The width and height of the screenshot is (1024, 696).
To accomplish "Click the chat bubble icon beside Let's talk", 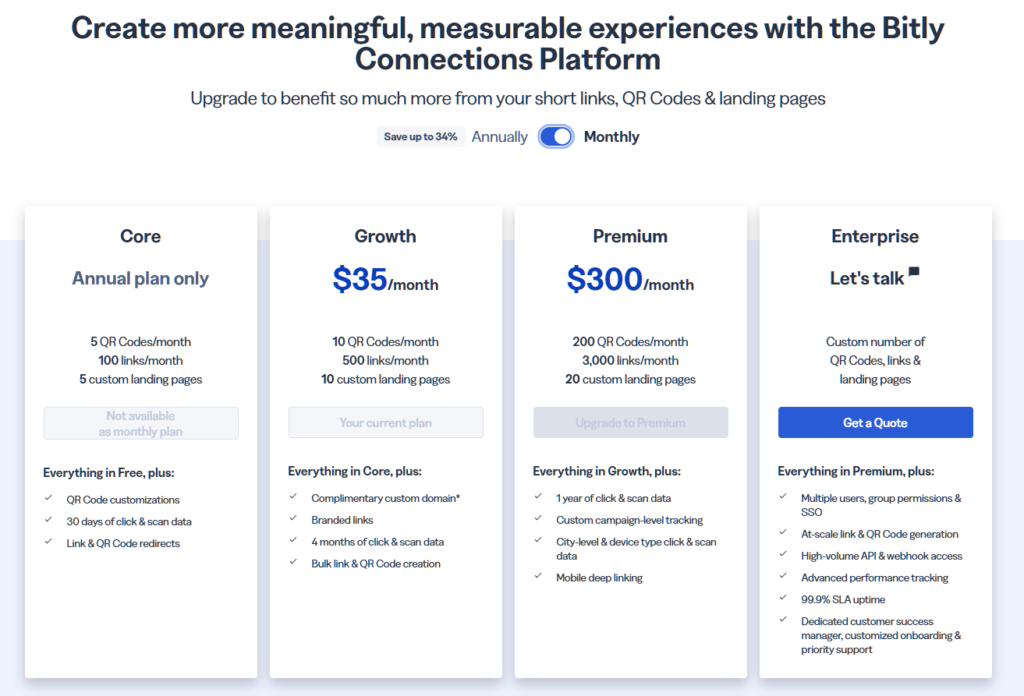I will tap(914, 272).
